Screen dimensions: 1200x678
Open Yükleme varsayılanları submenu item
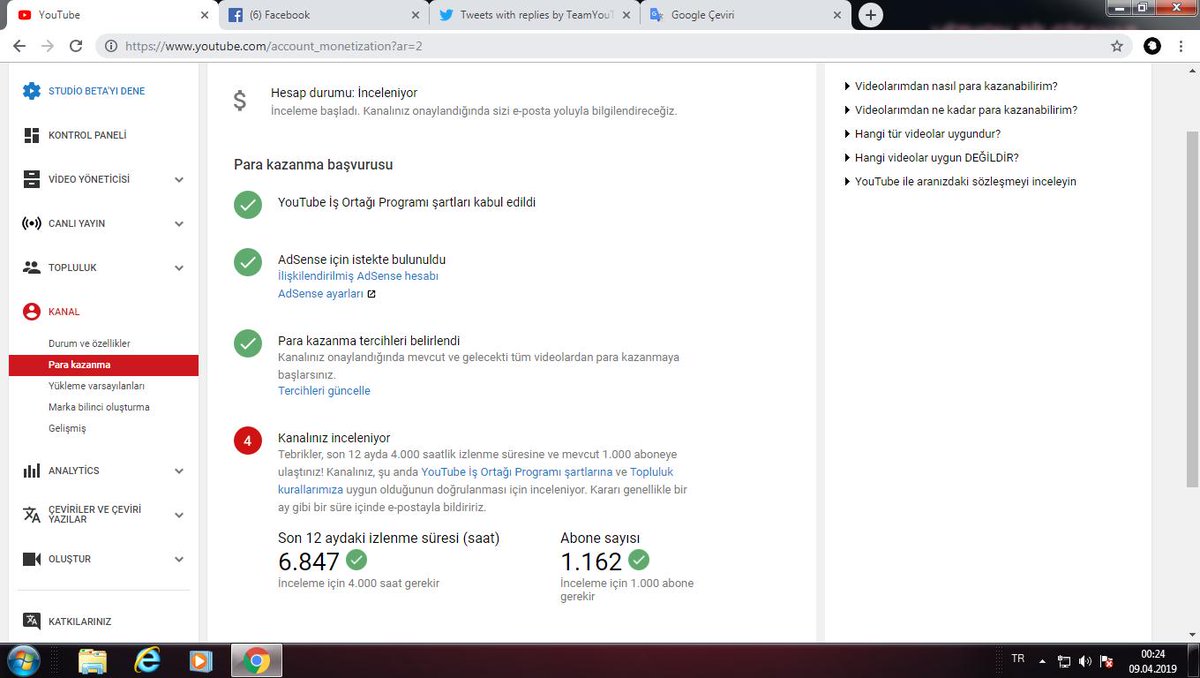point(97,386)
